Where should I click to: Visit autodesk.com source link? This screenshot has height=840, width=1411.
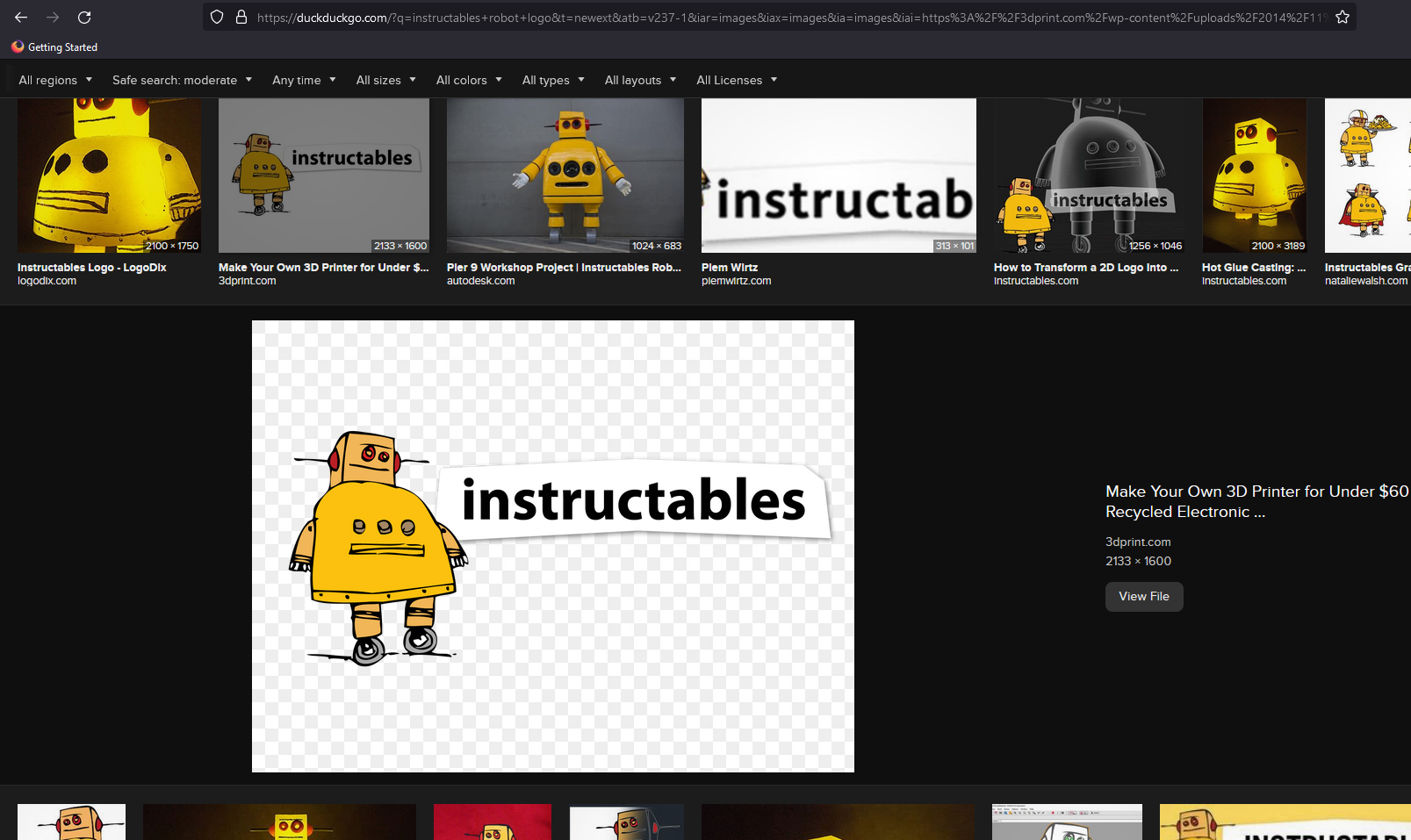[x=481, y=281]
